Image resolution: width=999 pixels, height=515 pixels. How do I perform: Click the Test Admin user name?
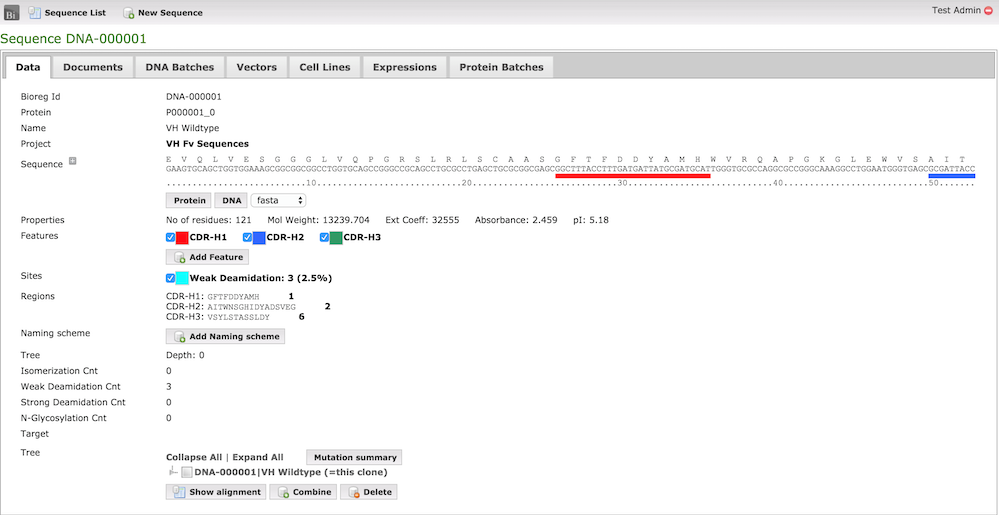[956, 10]
